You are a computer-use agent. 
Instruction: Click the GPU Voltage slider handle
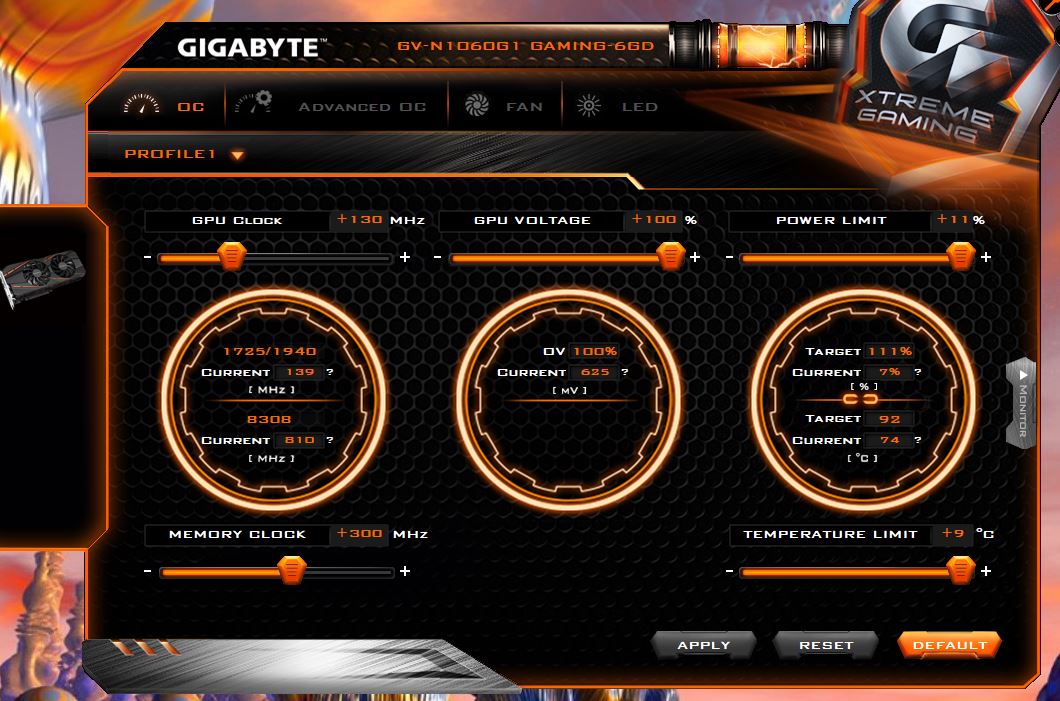point(671,257)
